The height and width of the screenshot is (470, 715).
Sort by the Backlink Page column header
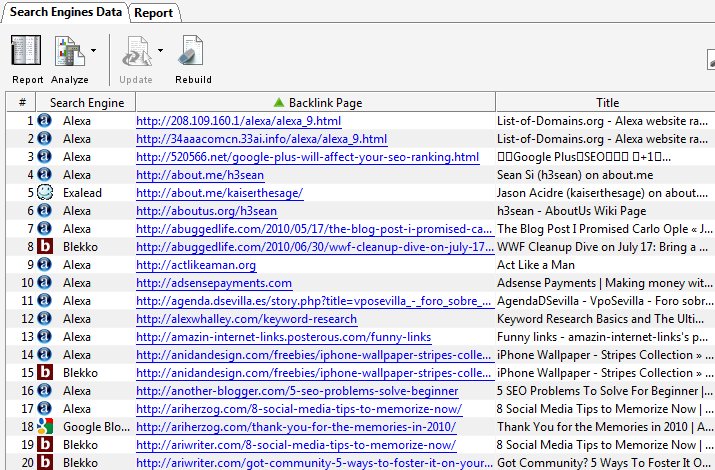[315, 102]
